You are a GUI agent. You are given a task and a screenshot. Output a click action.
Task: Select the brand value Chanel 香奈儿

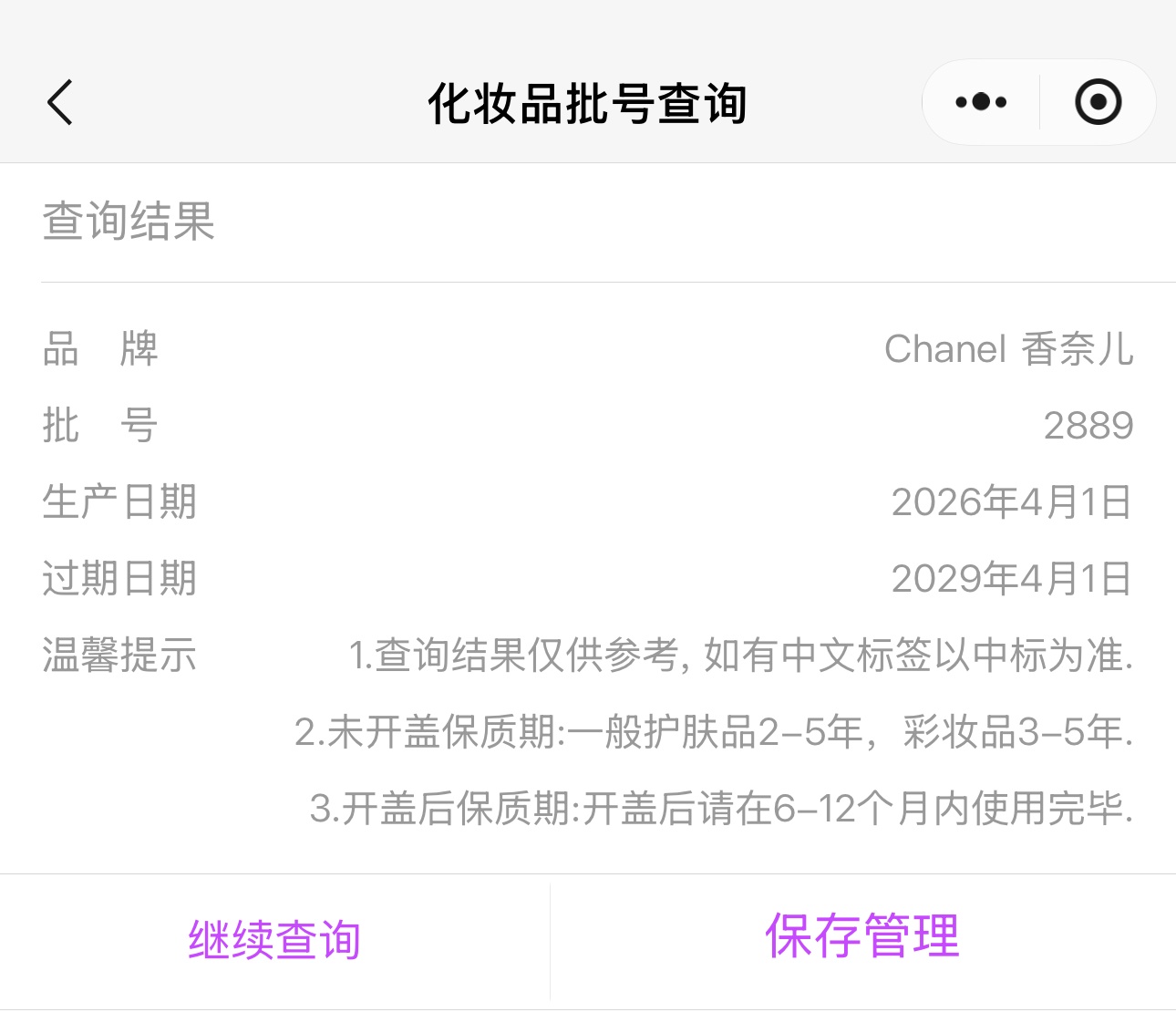[1009, 349]
